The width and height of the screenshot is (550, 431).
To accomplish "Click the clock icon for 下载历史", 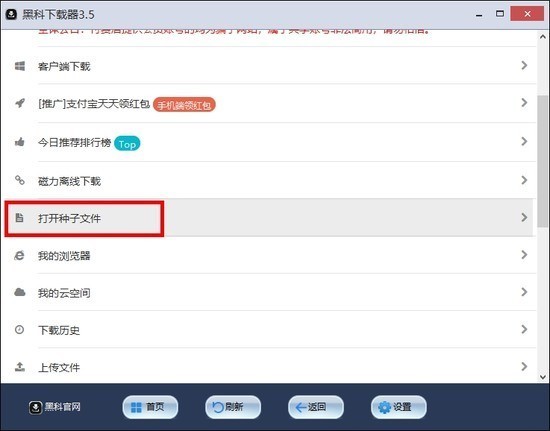I will (19, 330).
